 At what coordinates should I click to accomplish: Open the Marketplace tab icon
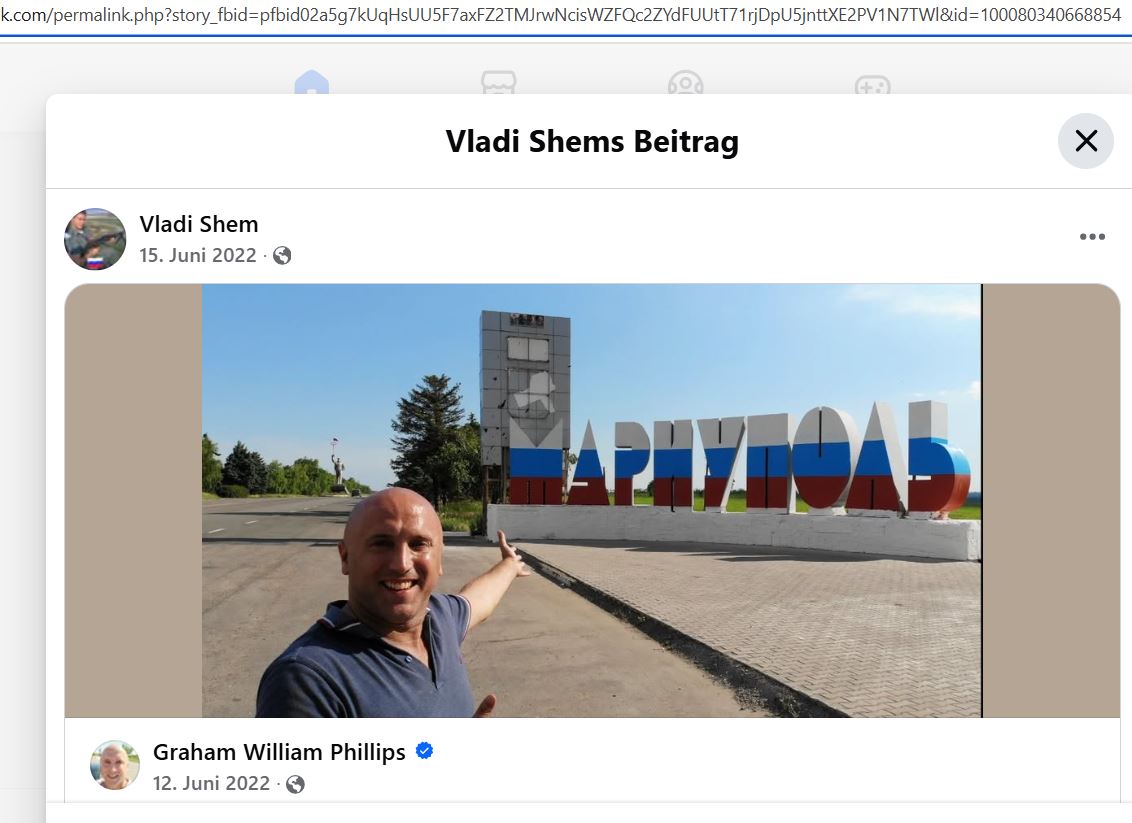point(499,82)
